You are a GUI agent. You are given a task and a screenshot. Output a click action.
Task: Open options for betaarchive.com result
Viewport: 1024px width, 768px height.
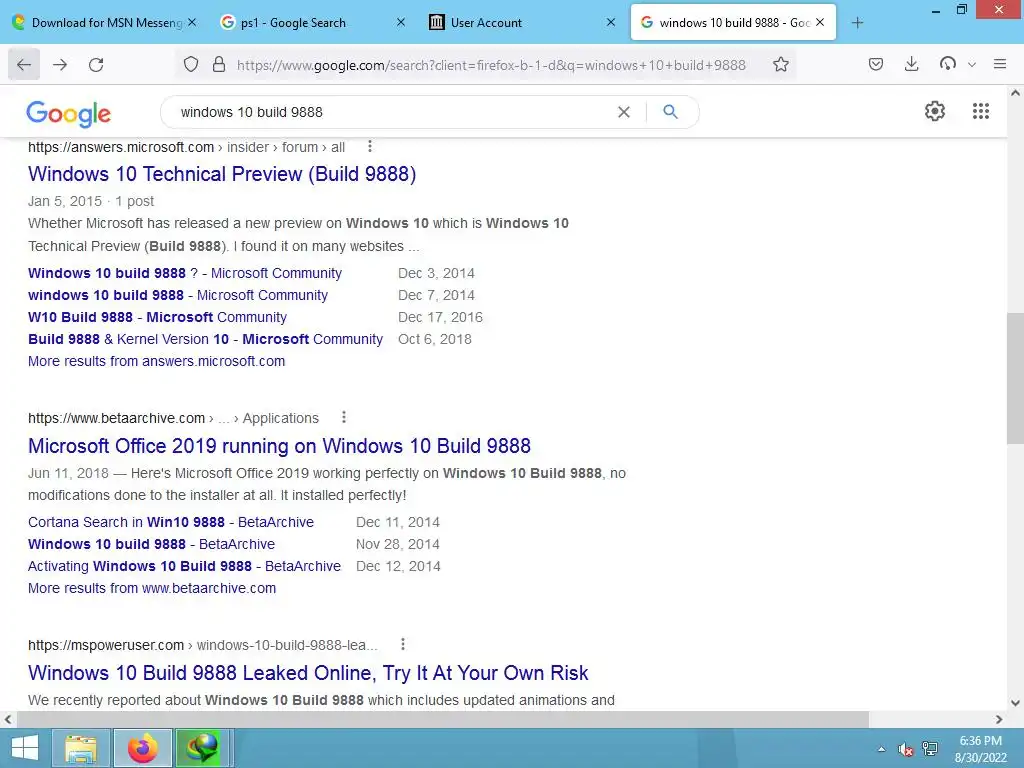344,417
